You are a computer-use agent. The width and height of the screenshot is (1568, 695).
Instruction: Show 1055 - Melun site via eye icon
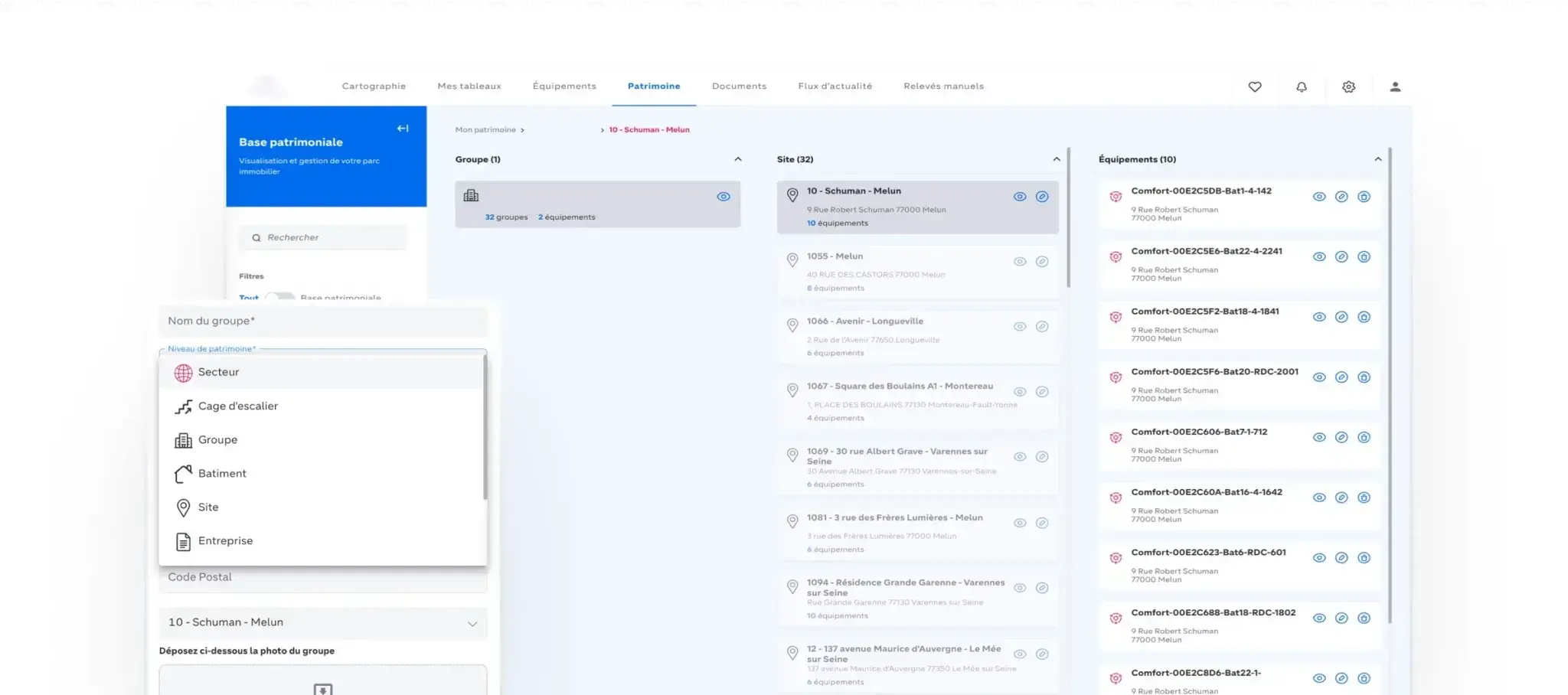(1020, 262)
